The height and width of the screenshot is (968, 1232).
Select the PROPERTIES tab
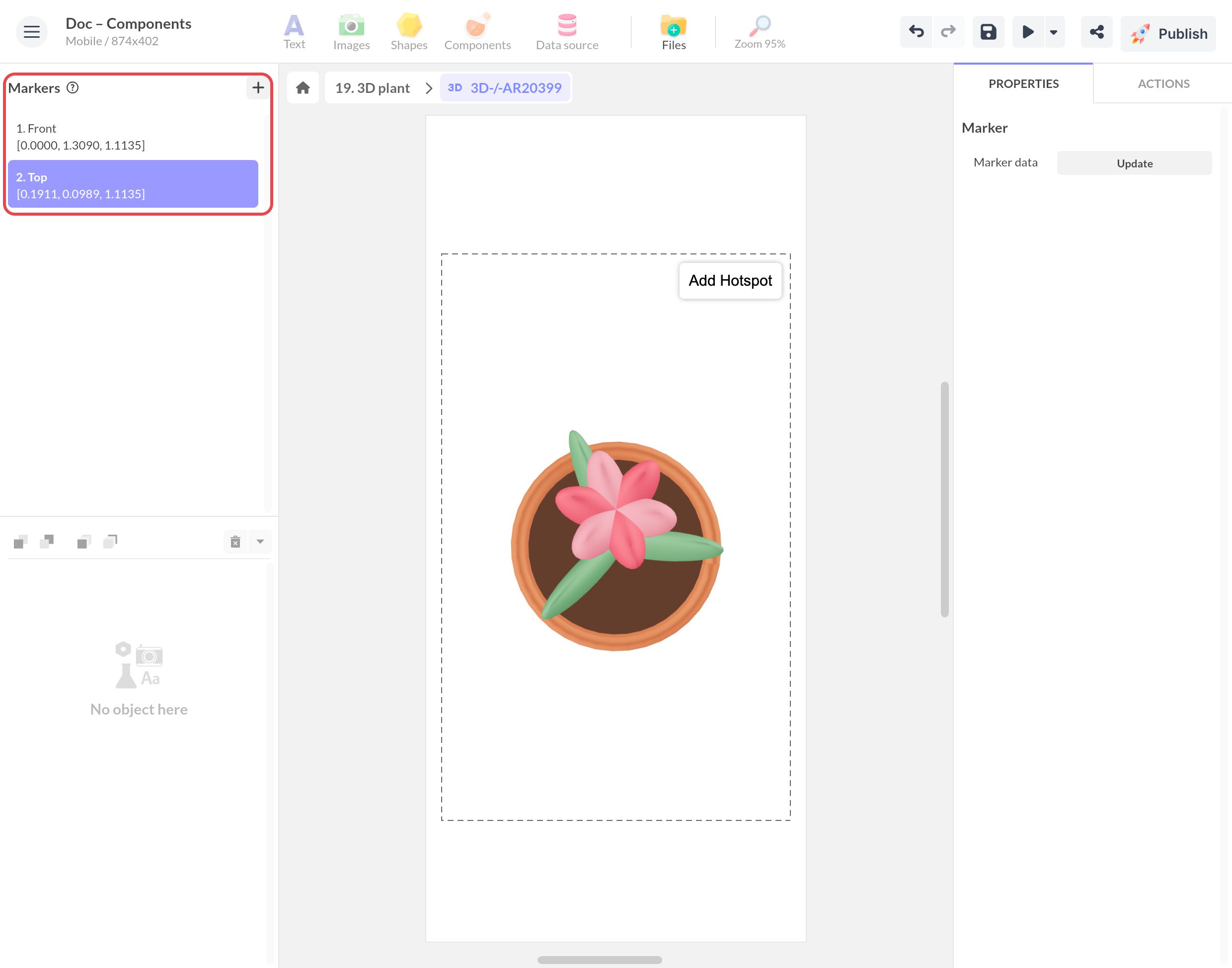pos(1023,83)
